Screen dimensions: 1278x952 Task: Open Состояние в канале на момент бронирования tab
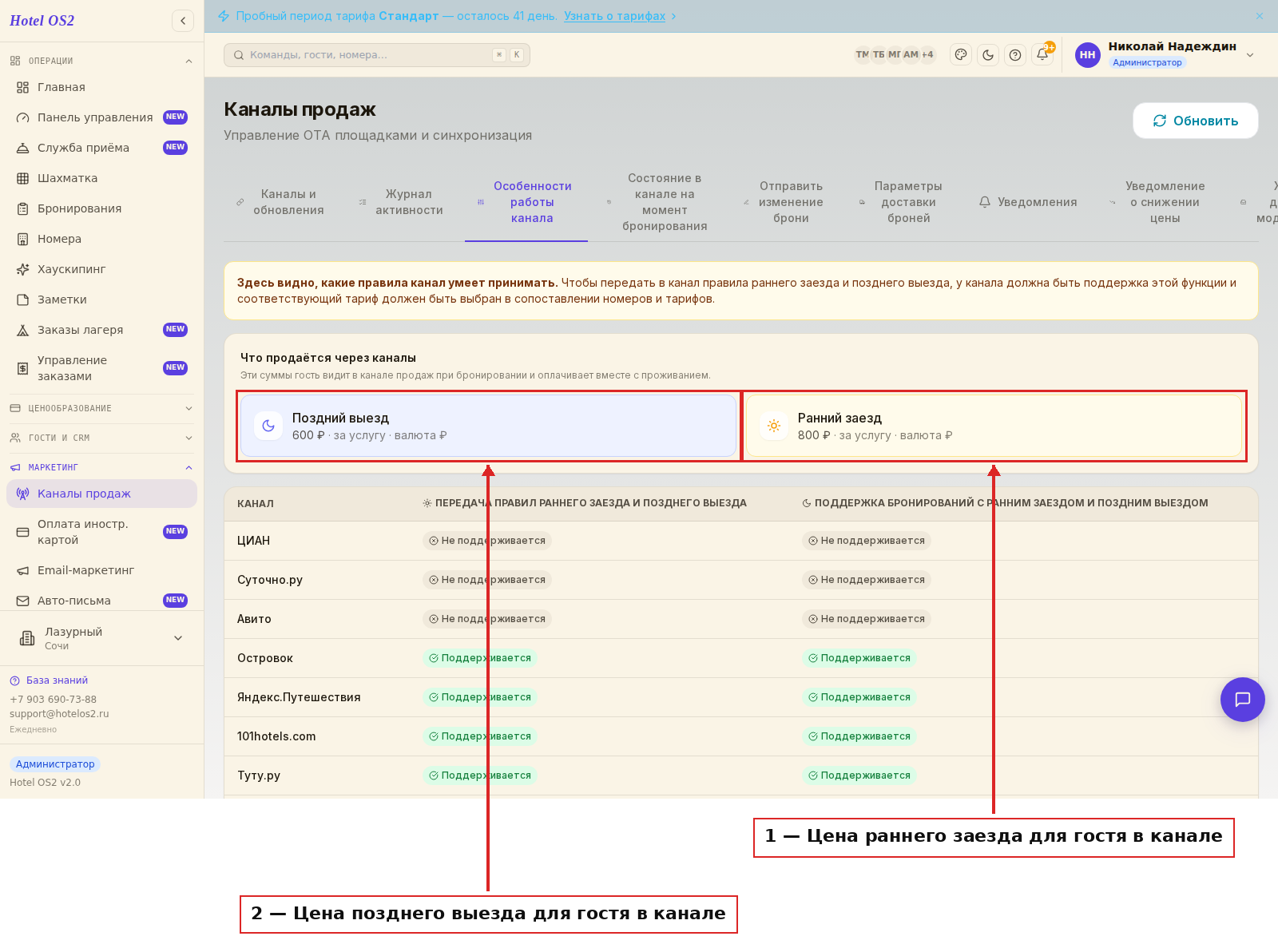point(659,202)
